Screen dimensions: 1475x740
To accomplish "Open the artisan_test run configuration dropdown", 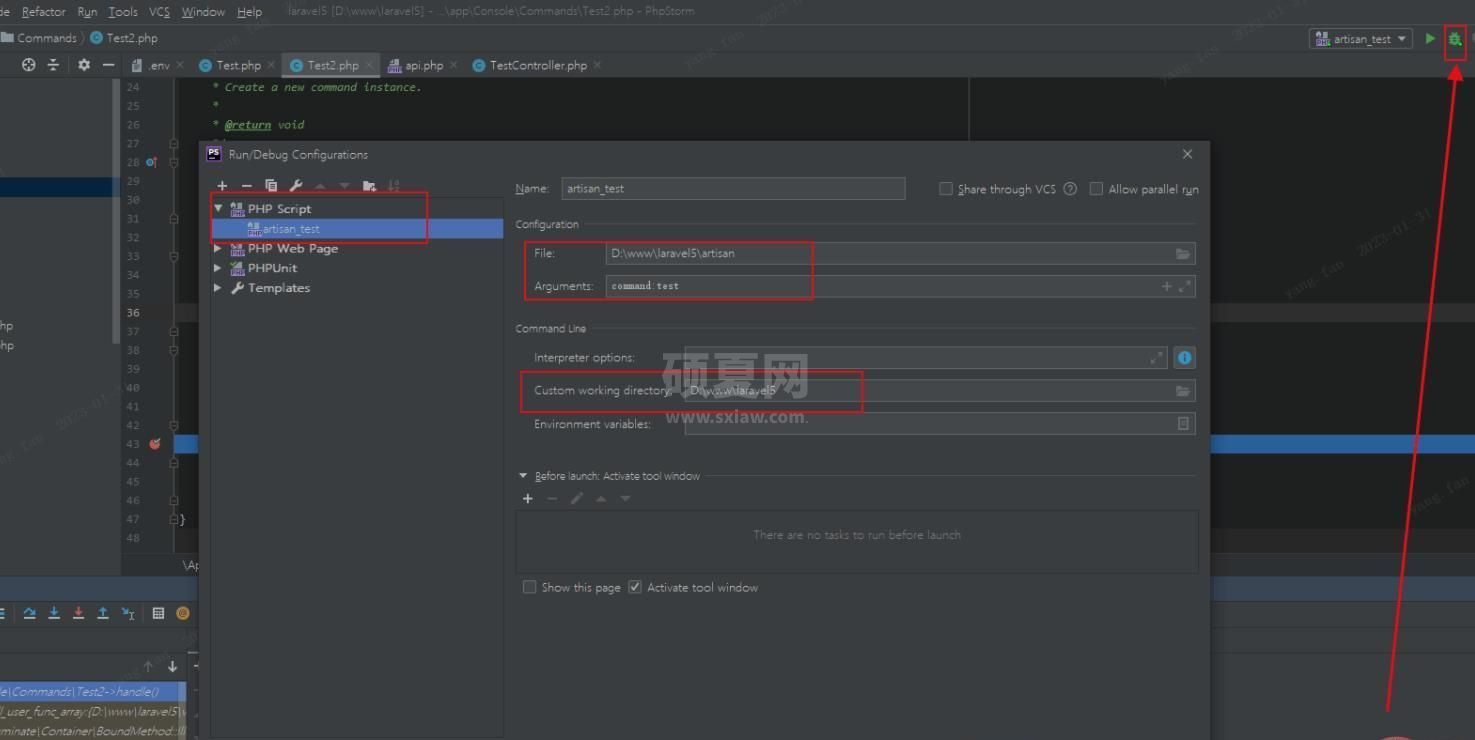I will [x=1361, y=39].
